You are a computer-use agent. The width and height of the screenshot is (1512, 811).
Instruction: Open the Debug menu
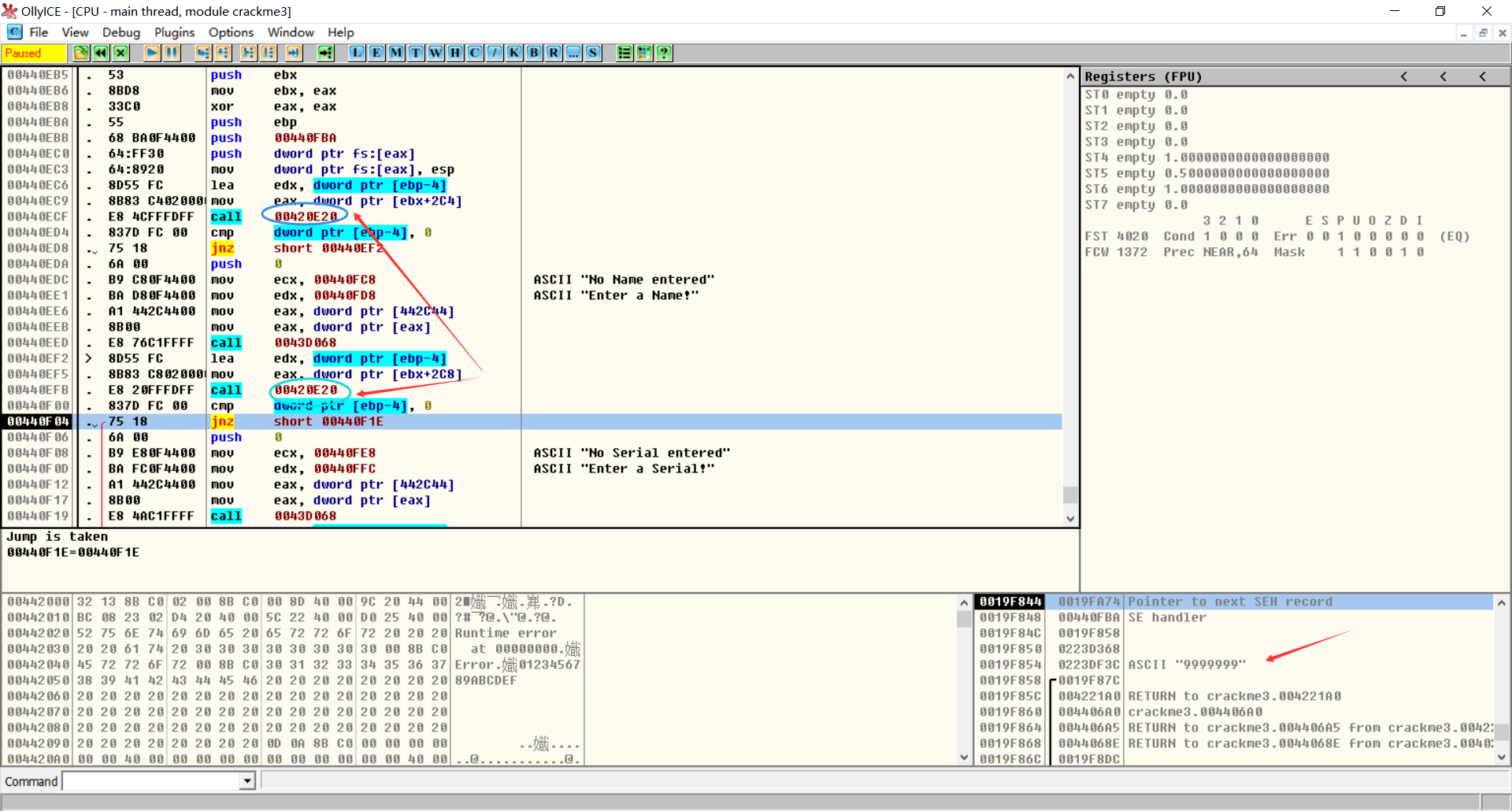(x=120, y=32)
